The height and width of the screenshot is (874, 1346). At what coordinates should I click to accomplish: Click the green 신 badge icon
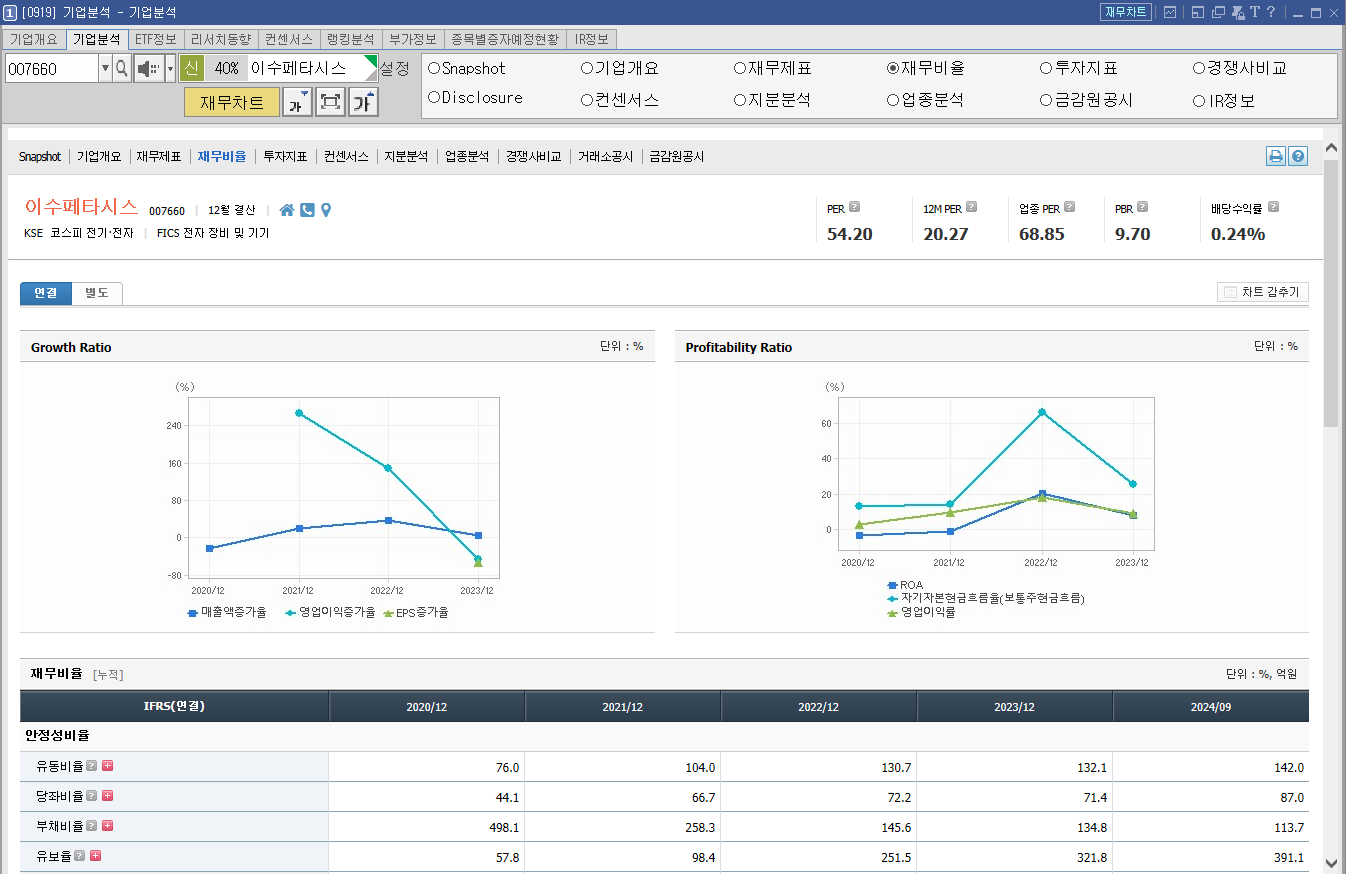pyautogui.click(x=192, y=68)
